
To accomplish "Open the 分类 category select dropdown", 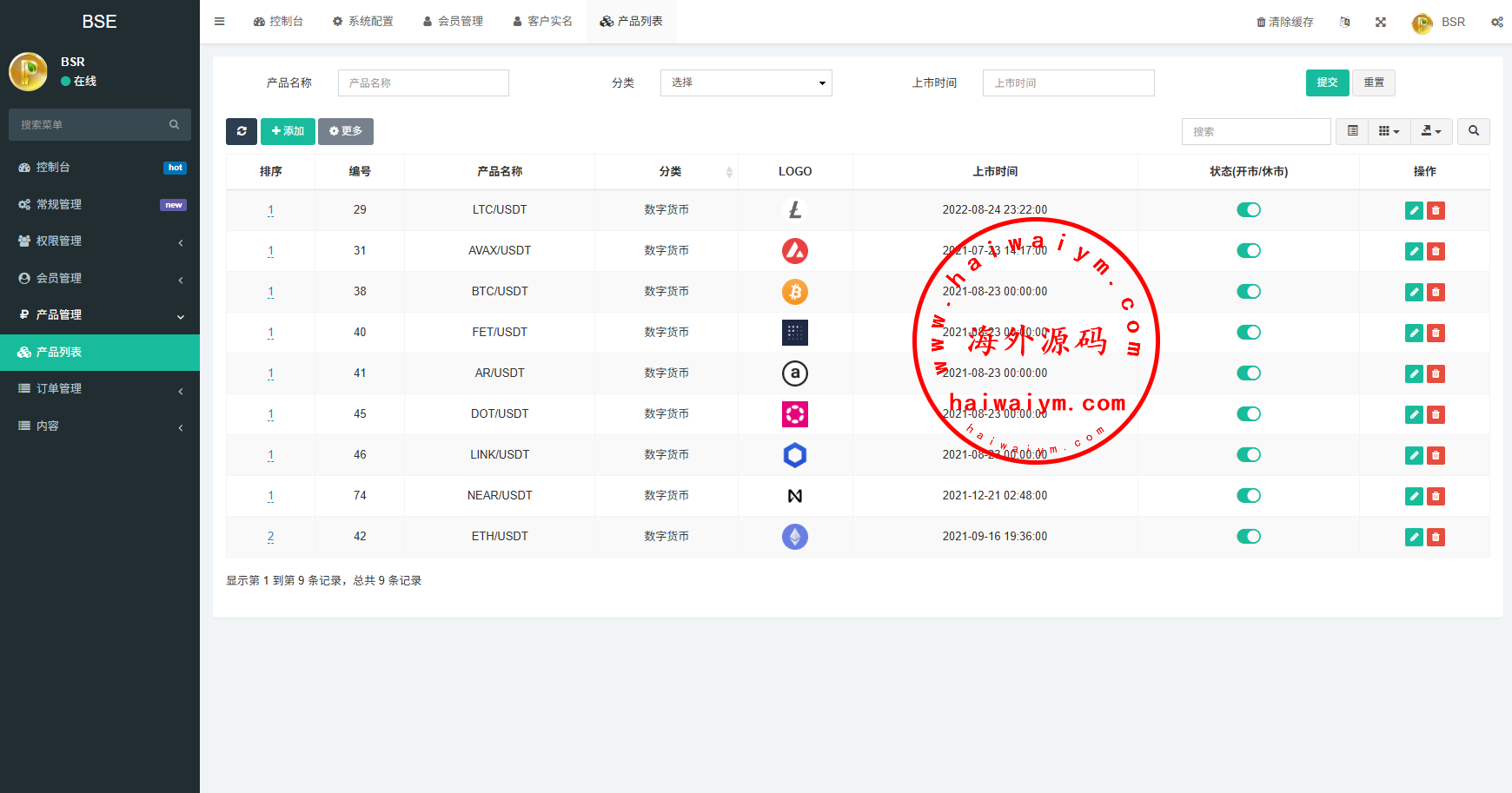I will [746, 83].
